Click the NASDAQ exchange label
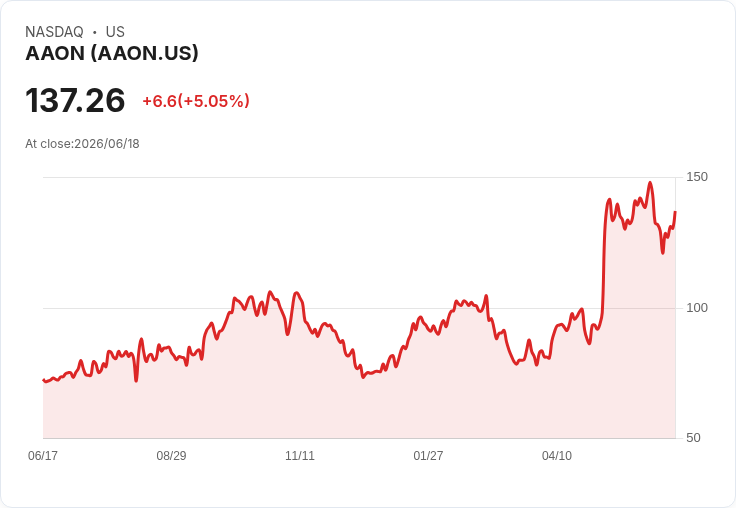 [x=54, y=32]
